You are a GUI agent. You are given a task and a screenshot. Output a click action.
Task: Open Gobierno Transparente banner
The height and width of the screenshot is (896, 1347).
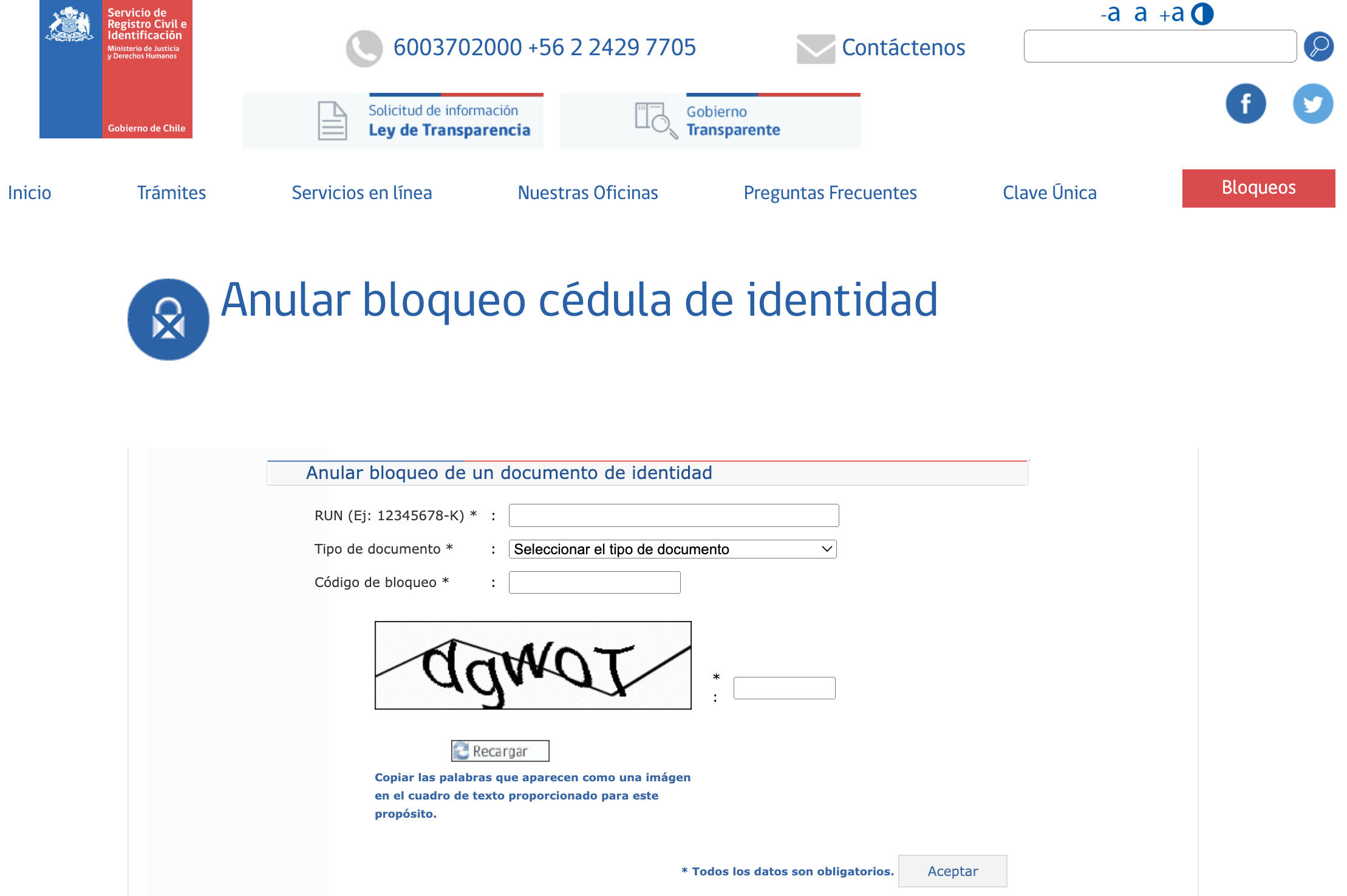tap(710, 121)
